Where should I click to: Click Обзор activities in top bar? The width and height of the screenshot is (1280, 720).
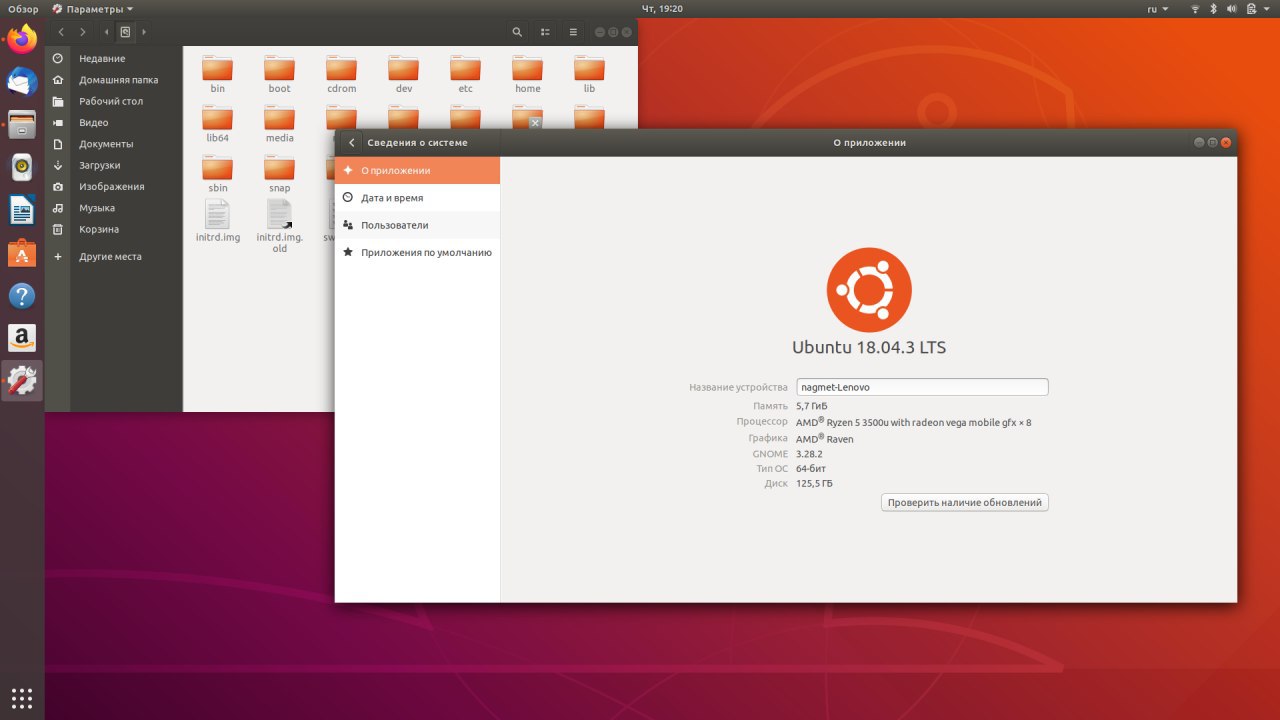23,8
